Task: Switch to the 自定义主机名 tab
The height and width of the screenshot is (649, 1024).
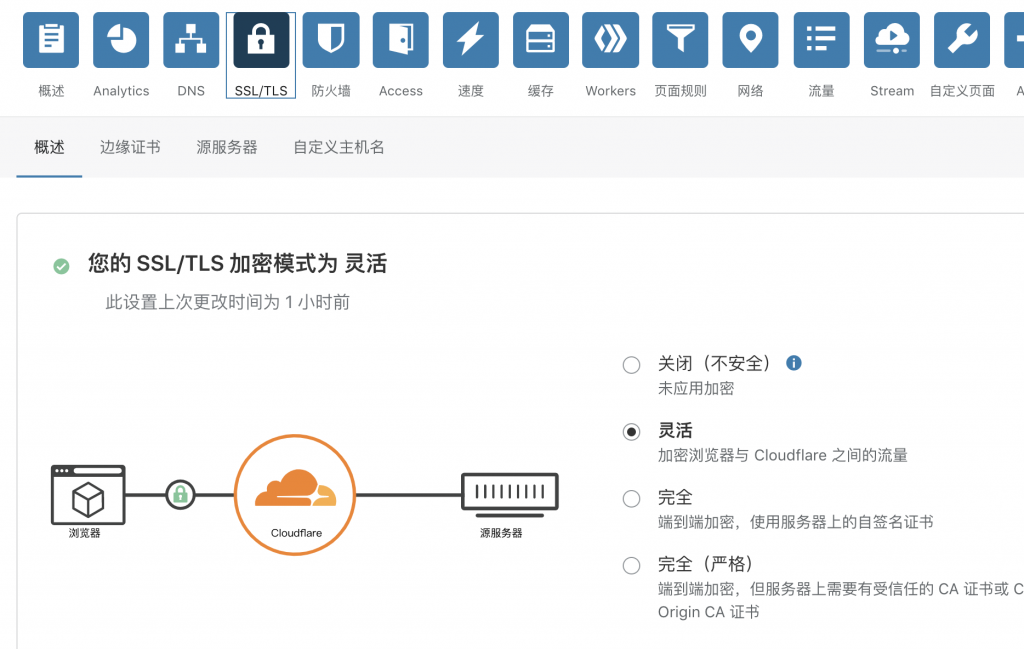Action: point(339,147)
